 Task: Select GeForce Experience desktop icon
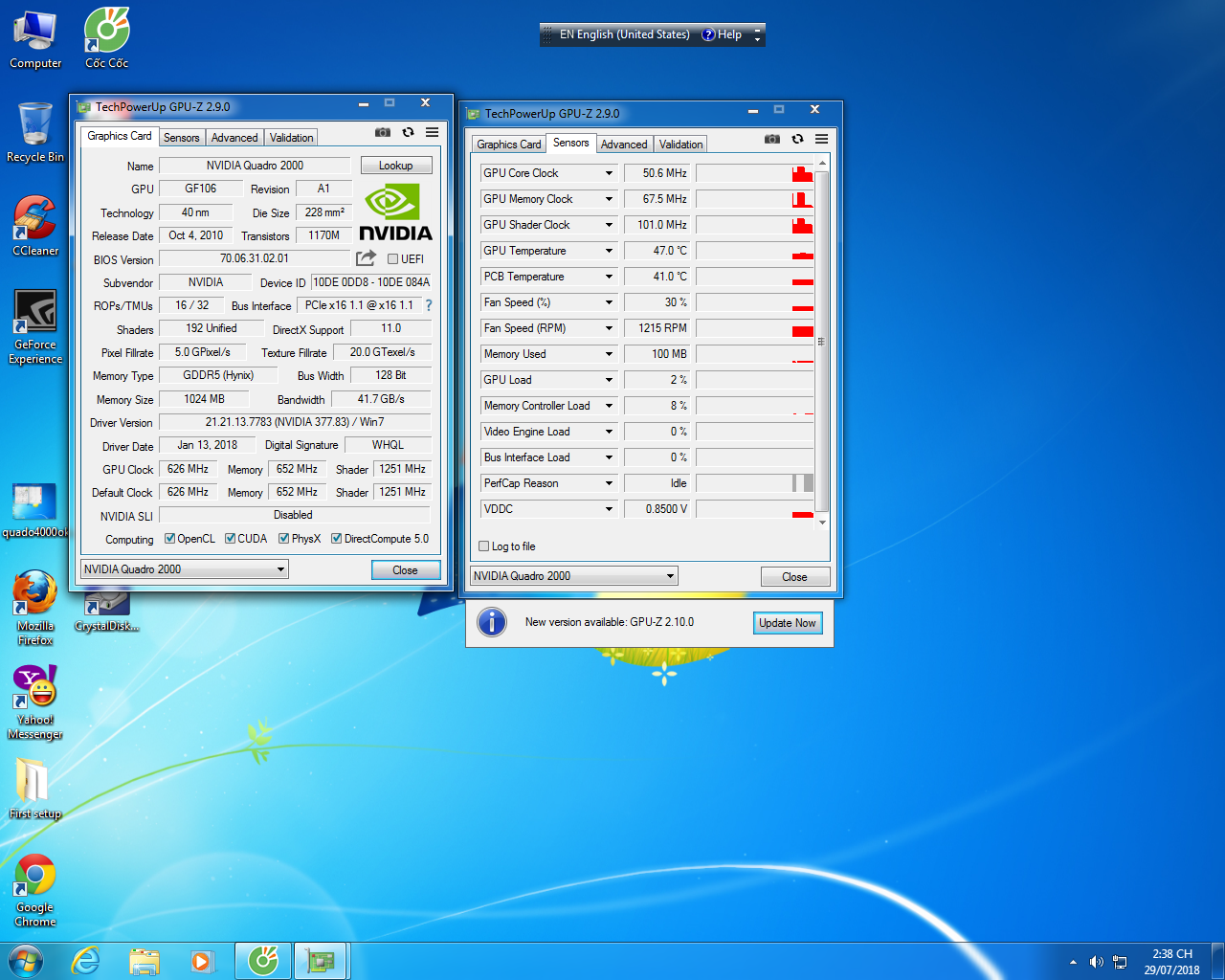[35, 327]
